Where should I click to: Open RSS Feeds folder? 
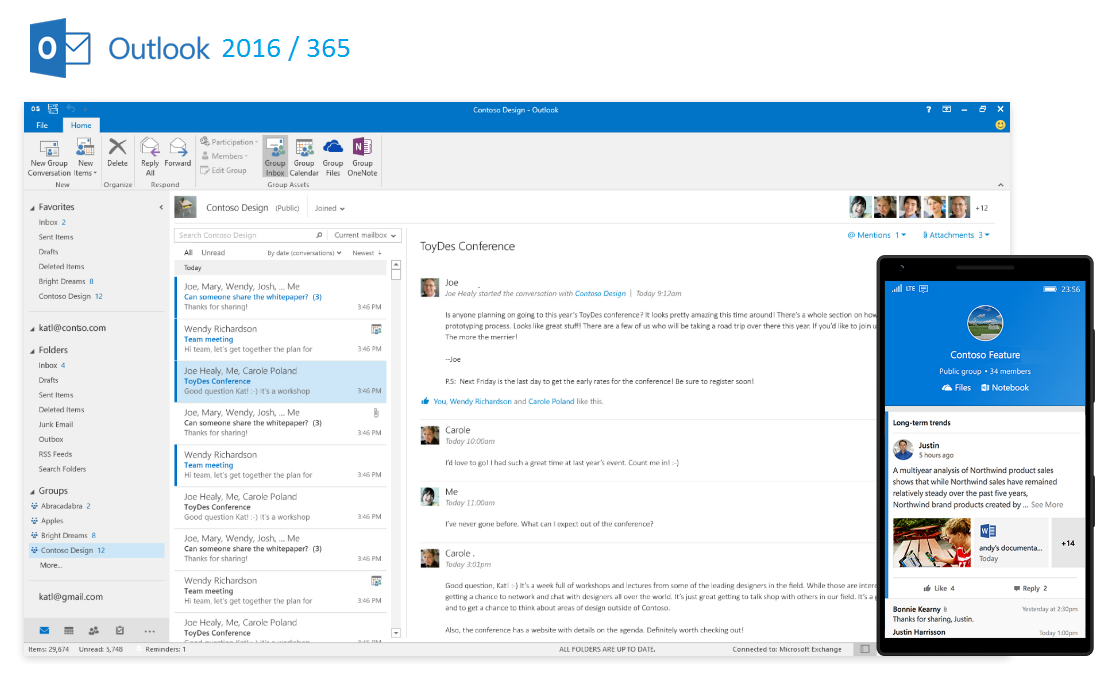coord(55,454)
